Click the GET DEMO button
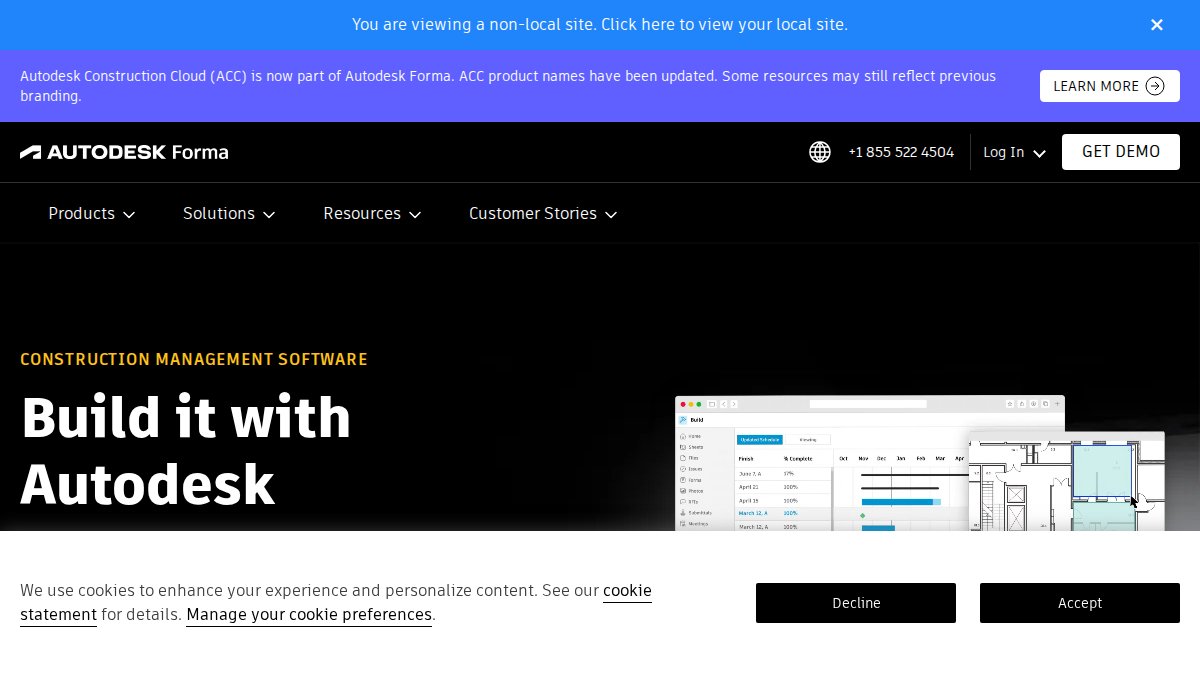The image size is (1200, 675). pyautogui.click(x=1121, y=152)
